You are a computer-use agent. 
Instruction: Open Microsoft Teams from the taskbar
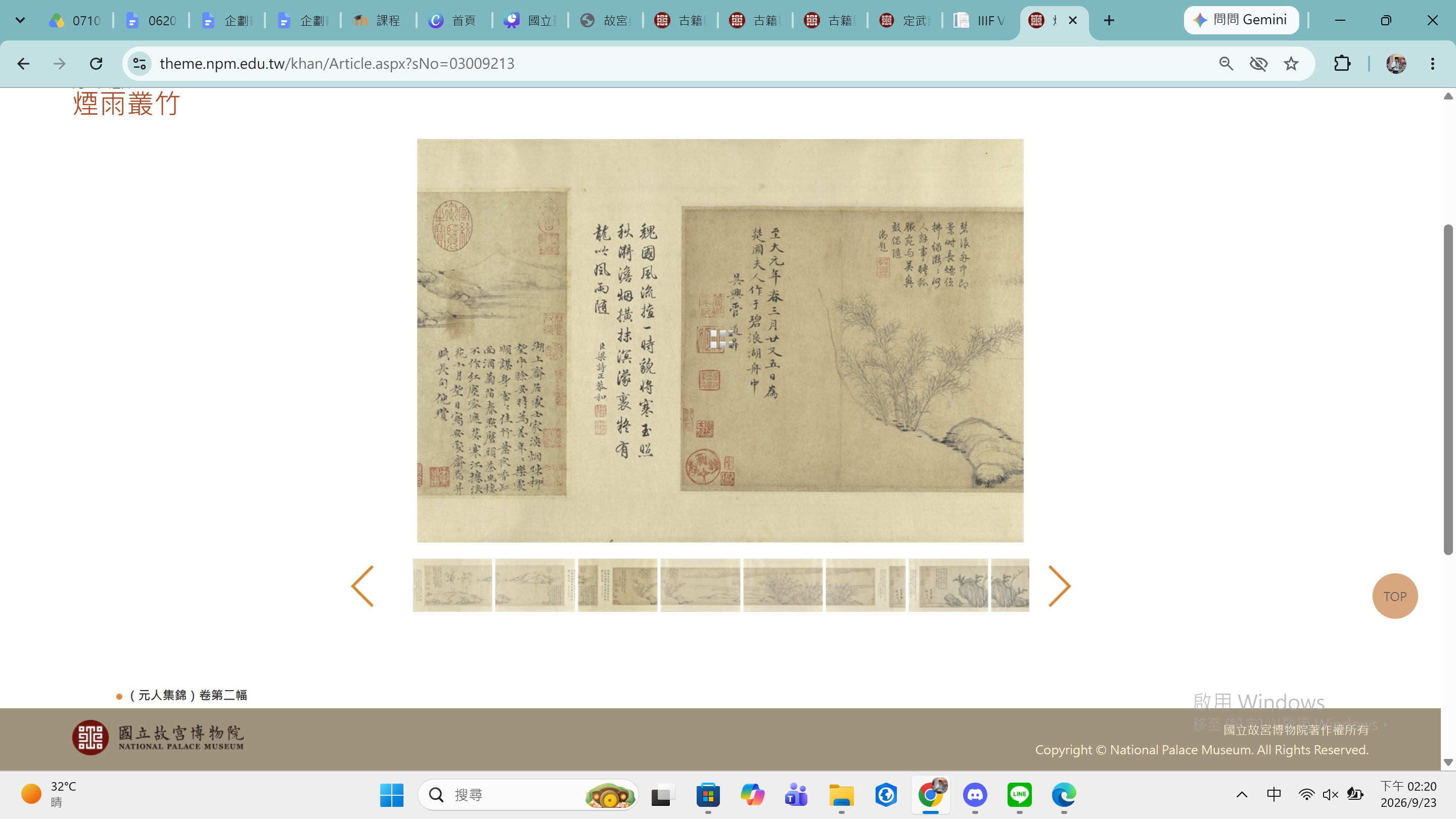[796, 795]
